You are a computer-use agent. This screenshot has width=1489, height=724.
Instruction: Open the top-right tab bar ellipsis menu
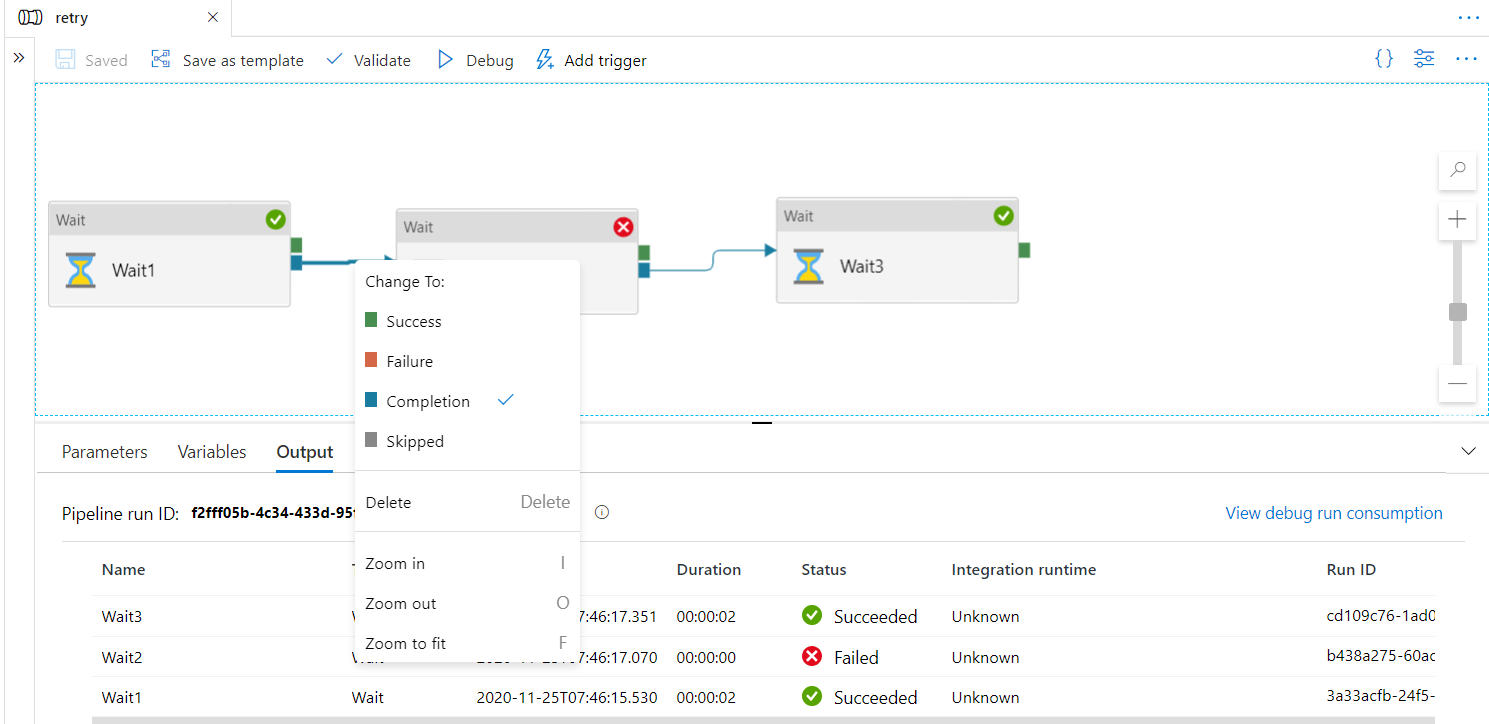[1468, 18]
